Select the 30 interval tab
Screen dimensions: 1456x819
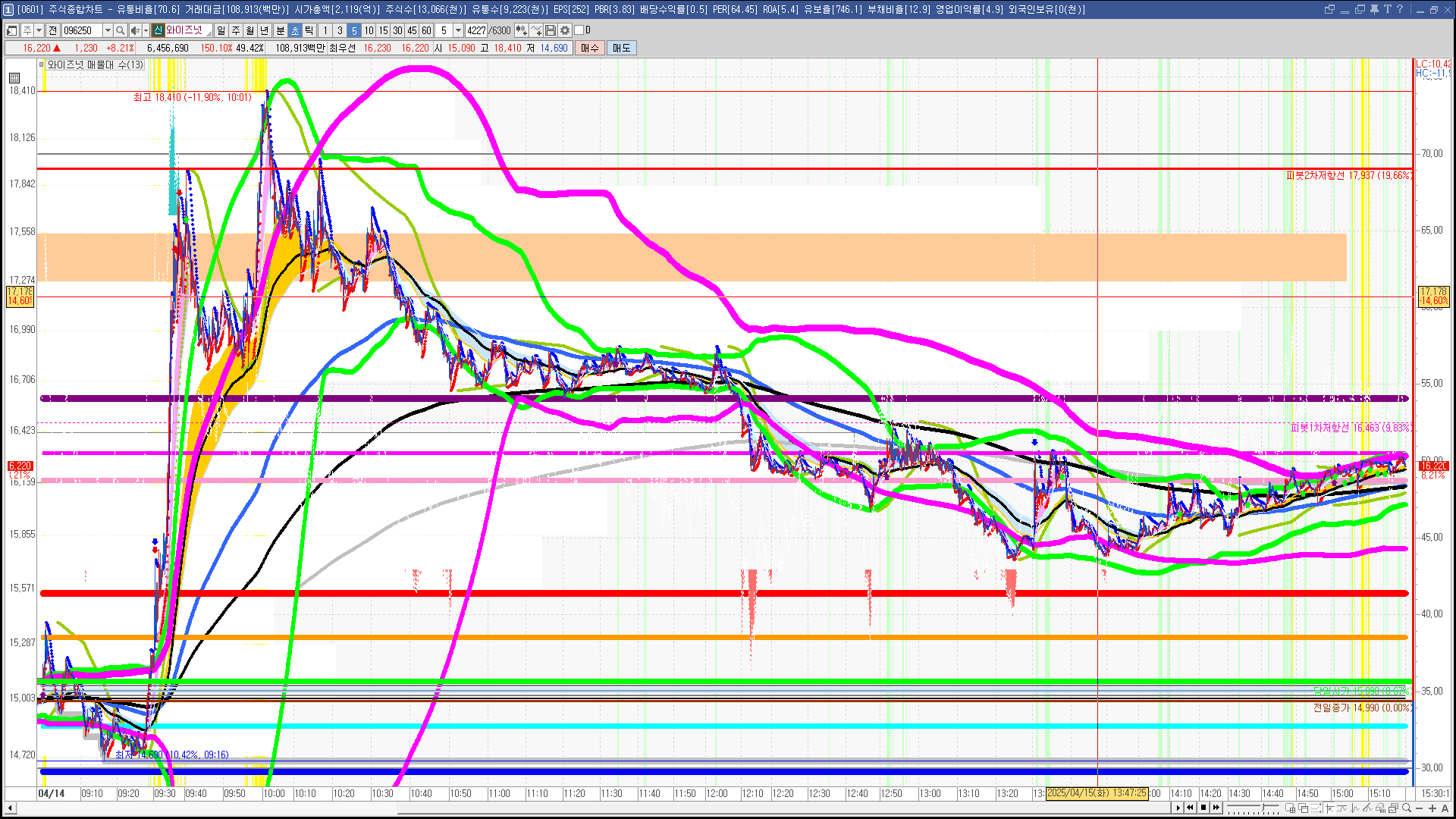click(x=397, y=30)
